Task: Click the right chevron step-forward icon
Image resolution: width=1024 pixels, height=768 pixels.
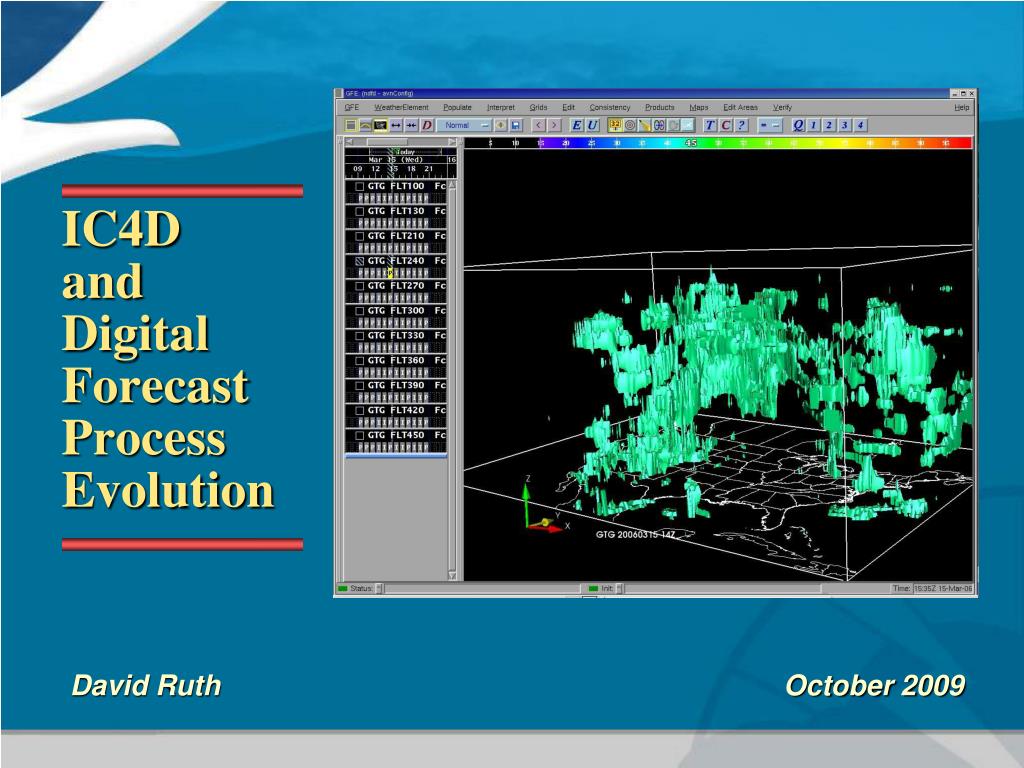Action: pos(554,125)
